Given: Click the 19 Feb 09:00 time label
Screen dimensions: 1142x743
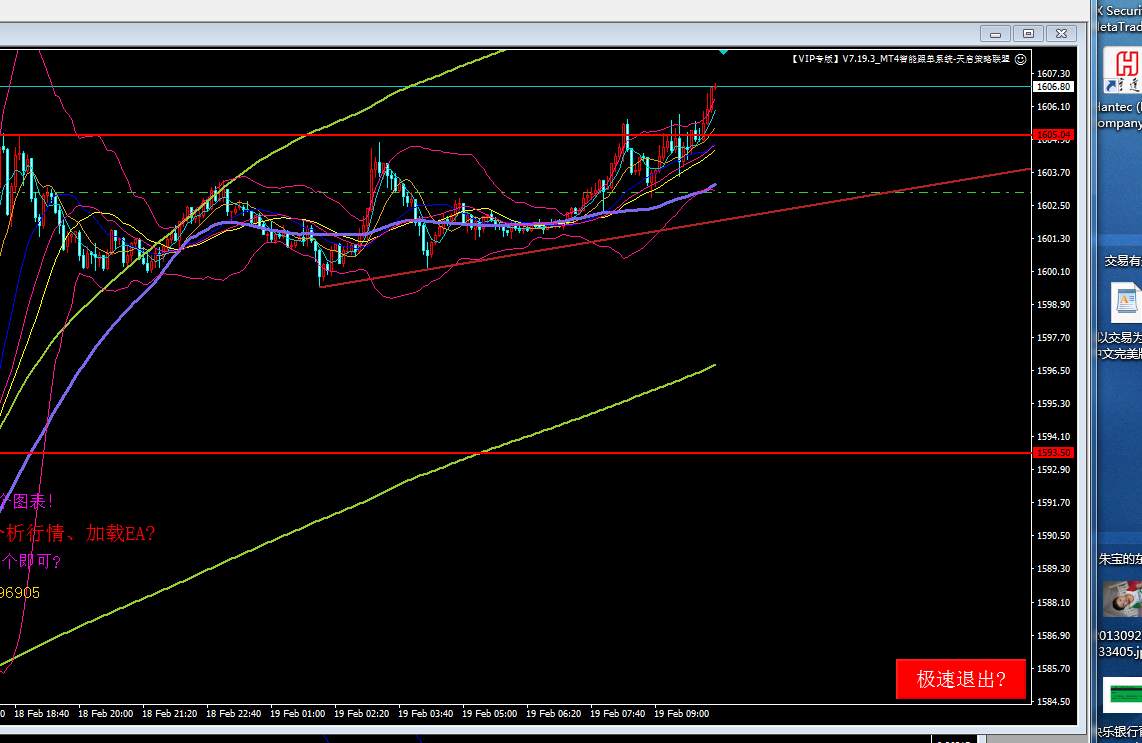Looking at the screenshot, I should pyautogui.click(x=682, y=714).
